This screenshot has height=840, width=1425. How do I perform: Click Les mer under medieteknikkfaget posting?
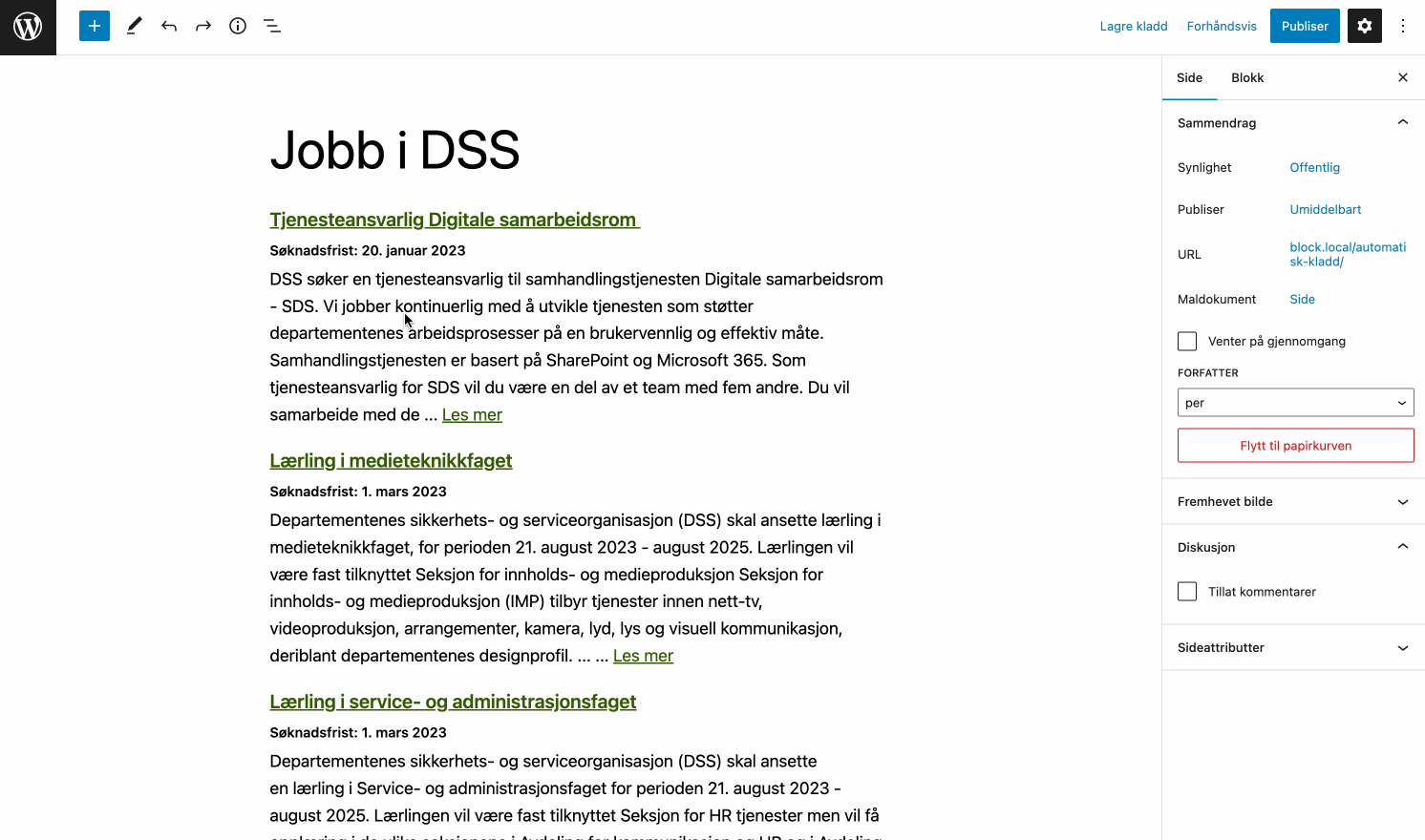[643, 657]
